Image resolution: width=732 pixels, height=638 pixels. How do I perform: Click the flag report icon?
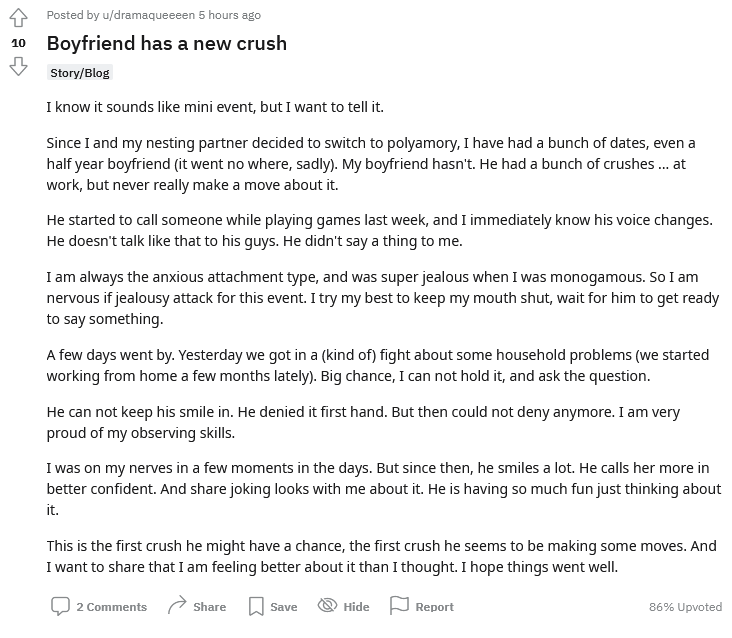(399, 605)
